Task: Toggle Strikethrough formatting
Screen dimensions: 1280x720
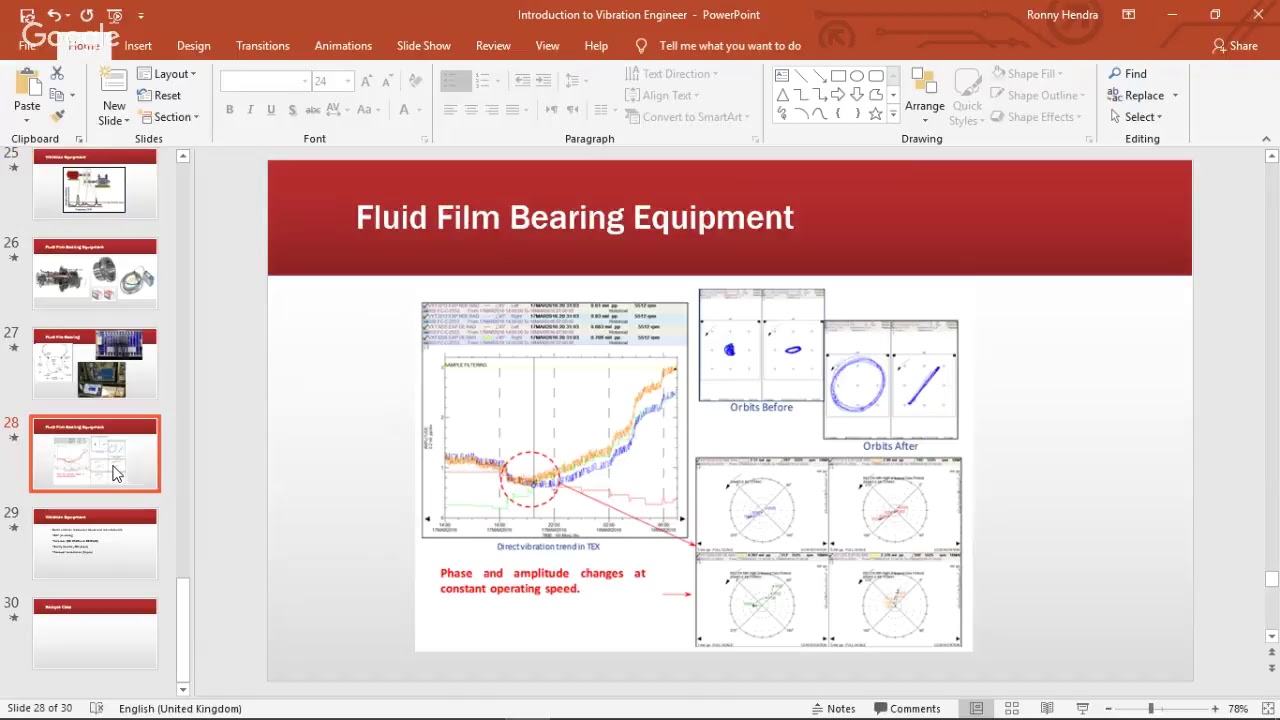Action: (x=314, y=110)
